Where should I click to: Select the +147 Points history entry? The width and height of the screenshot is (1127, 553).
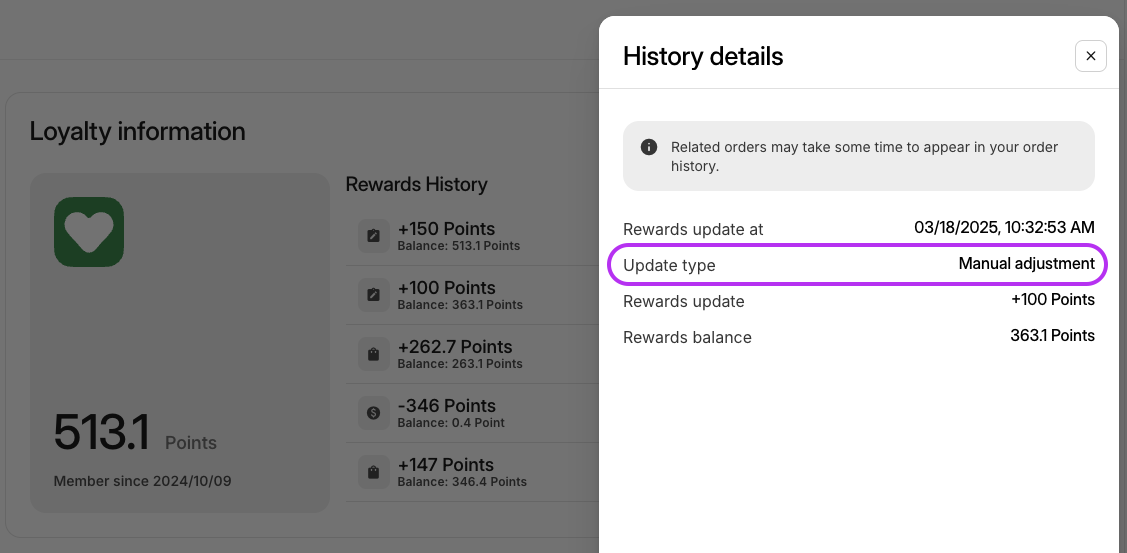coord(473,472)
